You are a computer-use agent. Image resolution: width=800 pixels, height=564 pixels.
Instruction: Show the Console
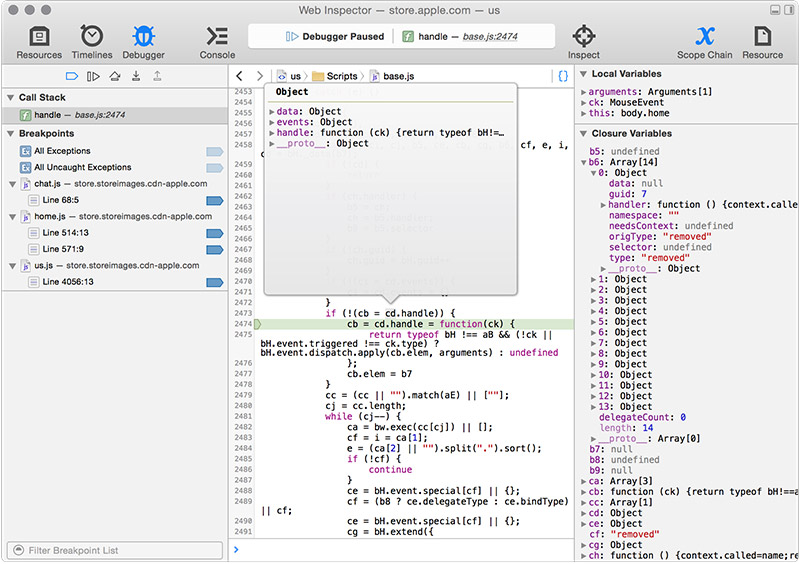(x=217, y=42)
